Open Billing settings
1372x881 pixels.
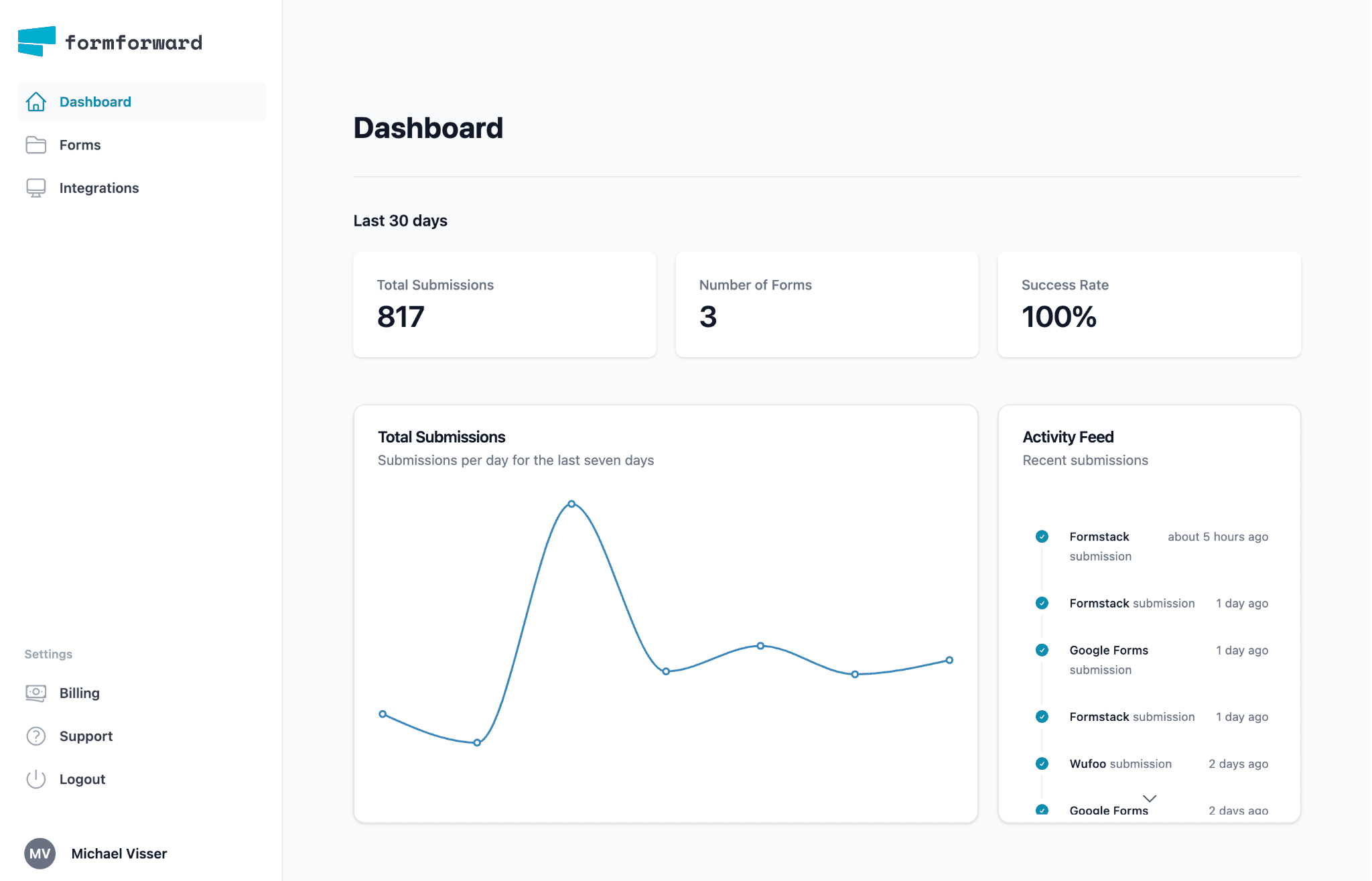141,693
